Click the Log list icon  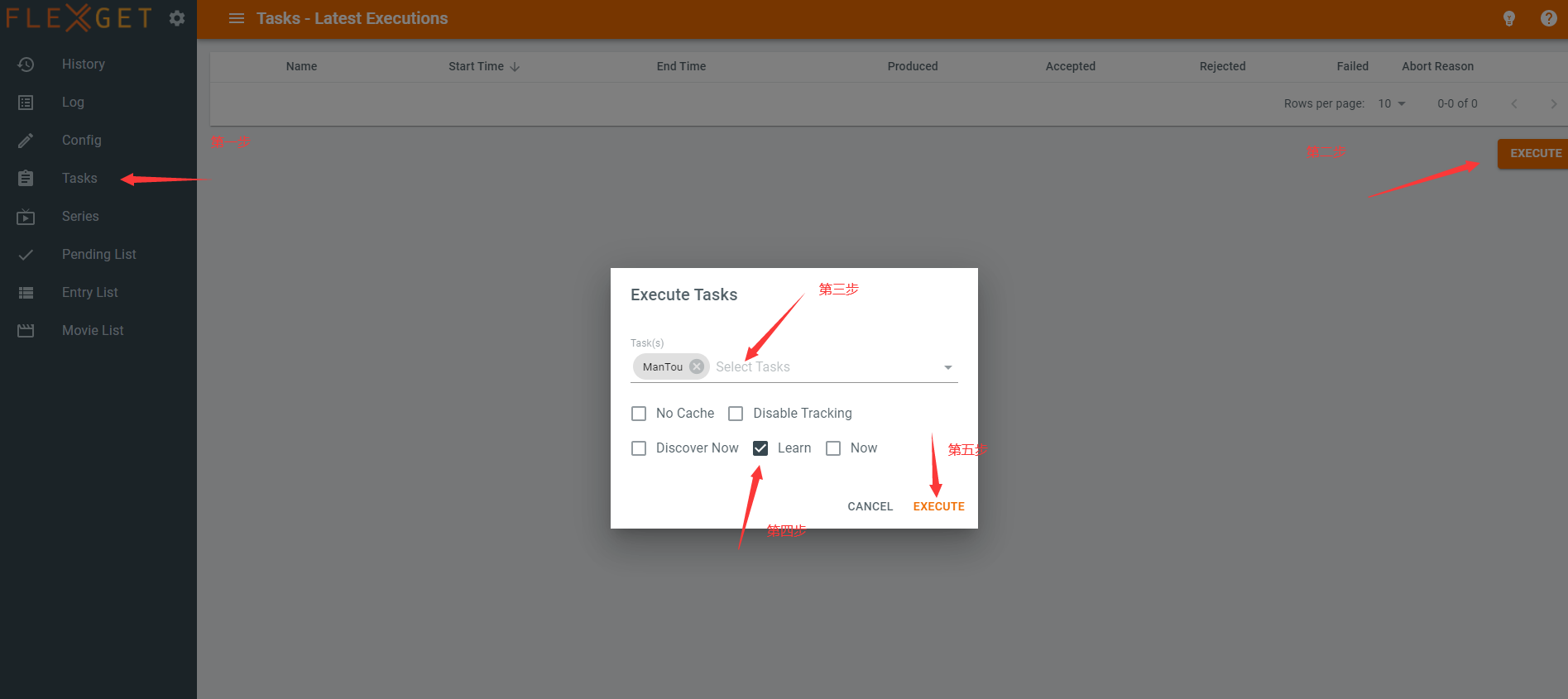[26, 103]
